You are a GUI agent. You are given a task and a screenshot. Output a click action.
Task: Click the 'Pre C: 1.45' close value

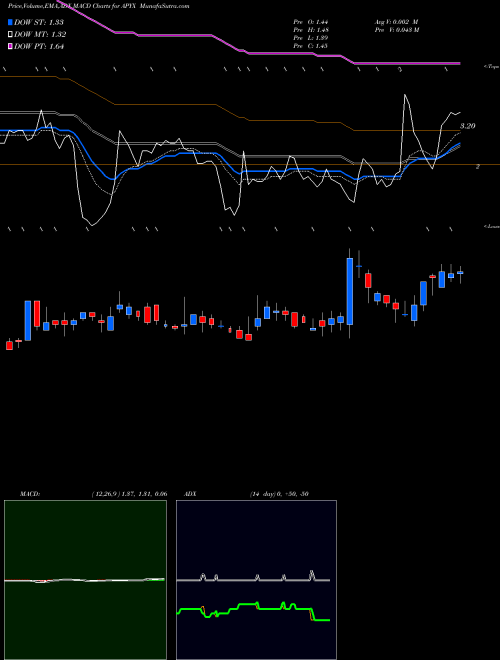coord(311,46)
